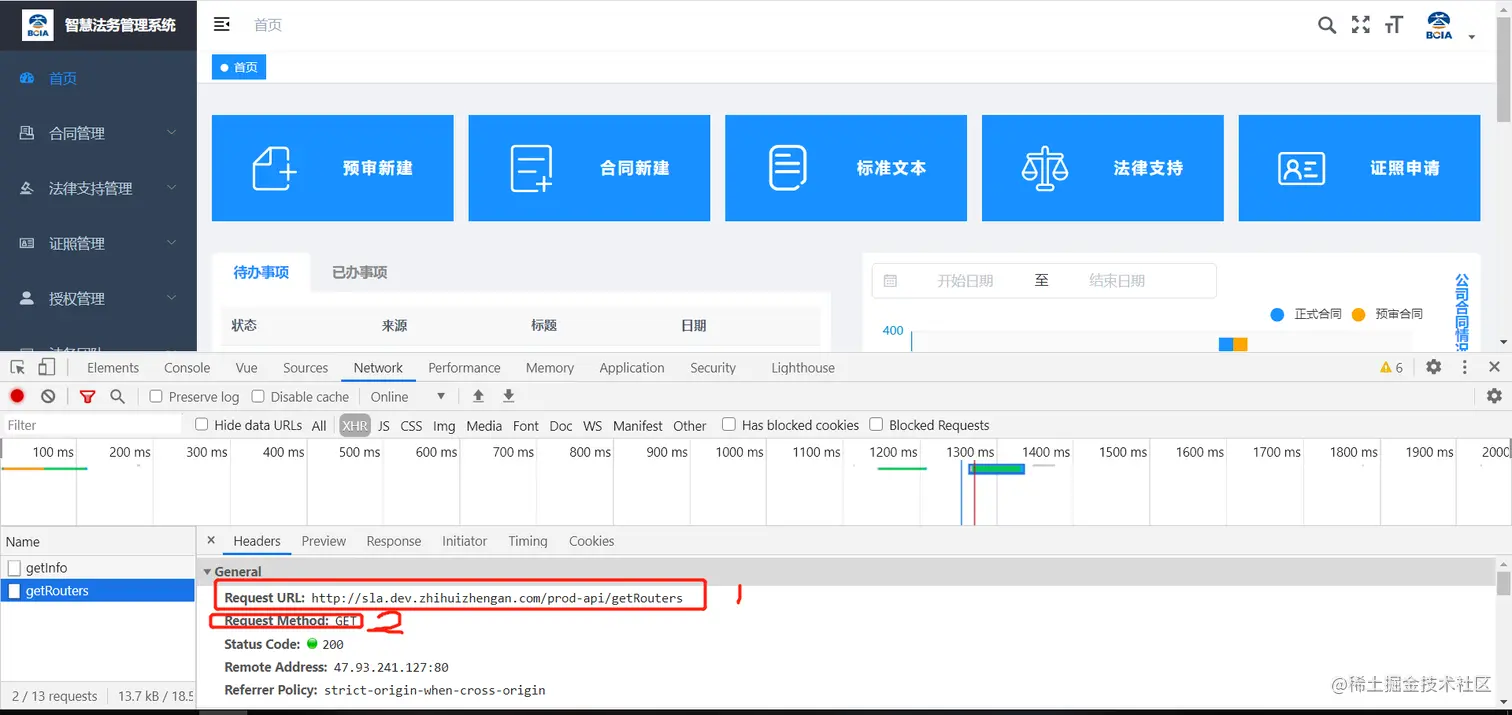Image resolution: width=1512 pixels, height=715 pixels.
Task: Click the 首页 dashboard icon in sidebar
Action: [x=27, y=78]
